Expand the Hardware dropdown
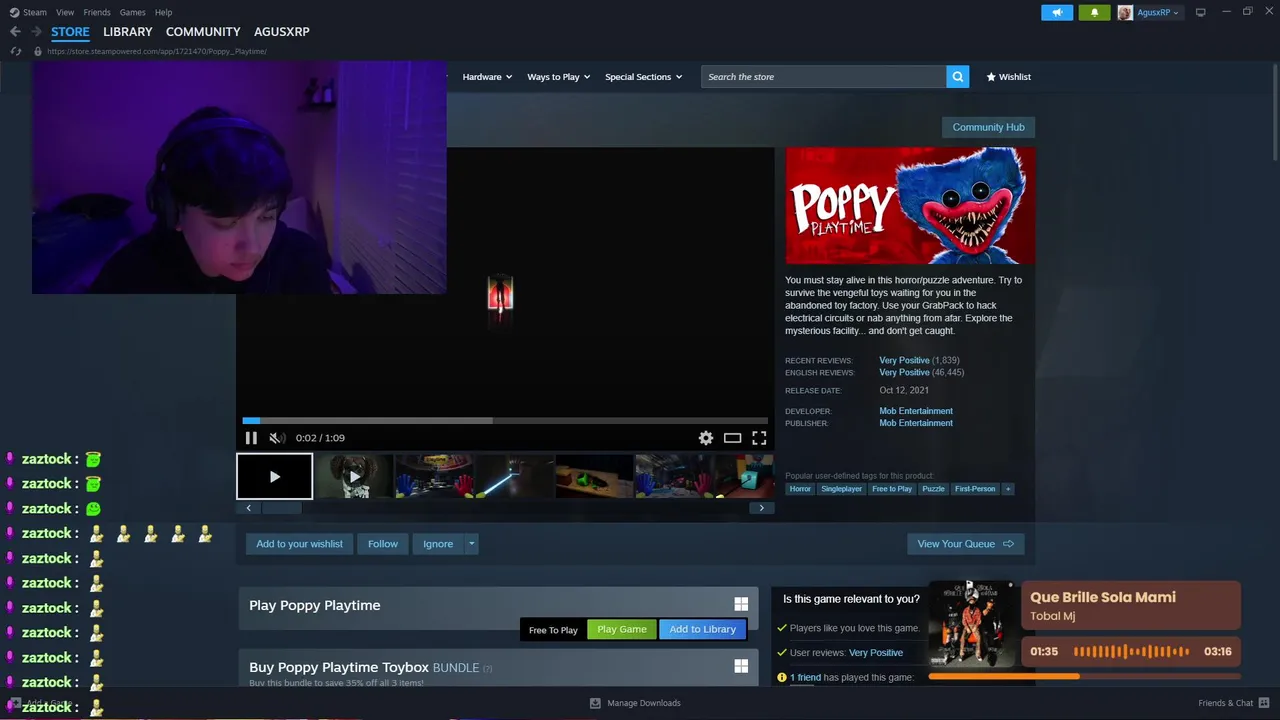Screen dimensions: 1280x720 click(x=487, y=77)
